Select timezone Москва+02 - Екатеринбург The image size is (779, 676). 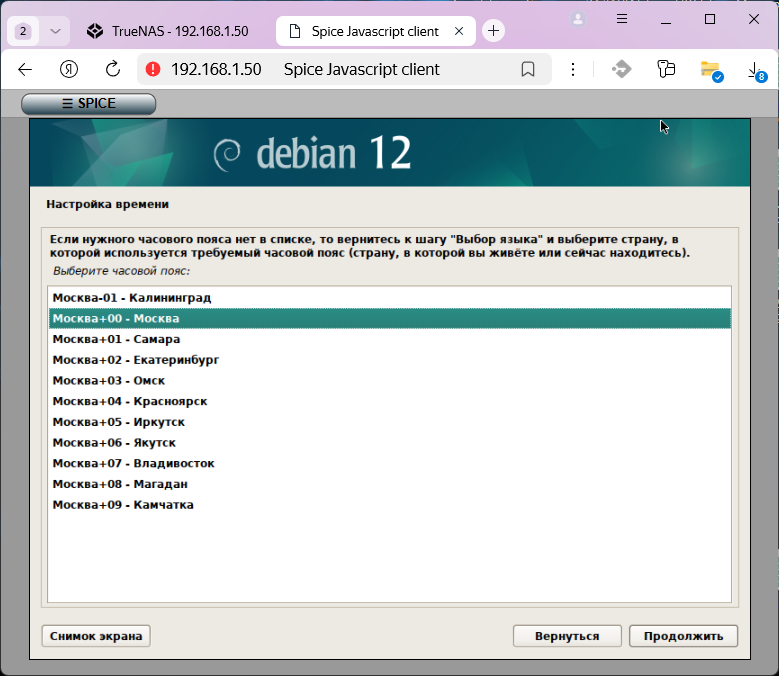click(x=390, y=360)
